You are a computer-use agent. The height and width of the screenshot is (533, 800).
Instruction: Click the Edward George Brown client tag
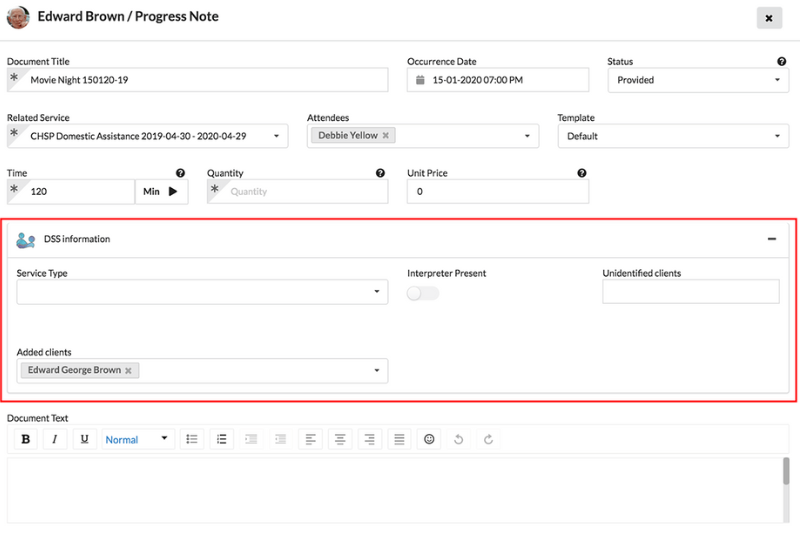(x=80, y=370)
